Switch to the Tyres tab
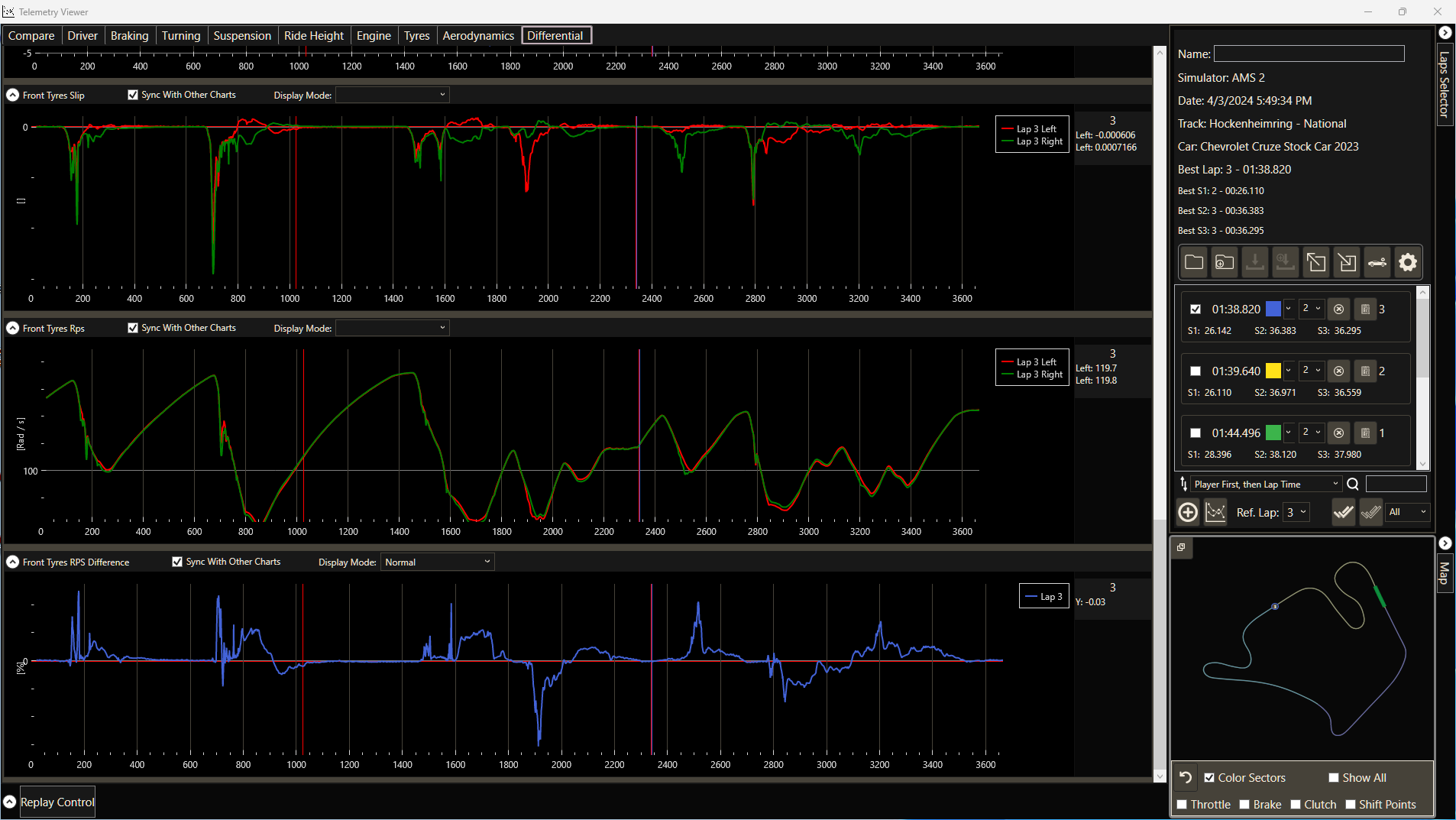This screenshot has width=1456, height=820. click(x=417, y=36)
